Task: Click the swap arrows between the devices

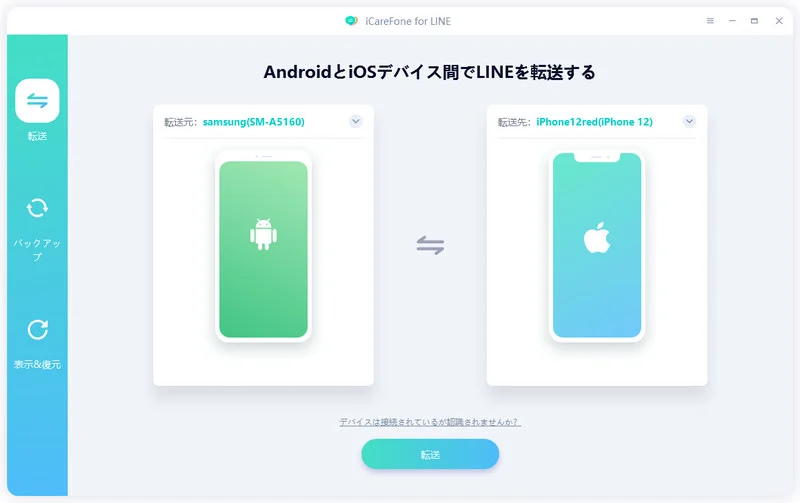Action: coord(430,245)
